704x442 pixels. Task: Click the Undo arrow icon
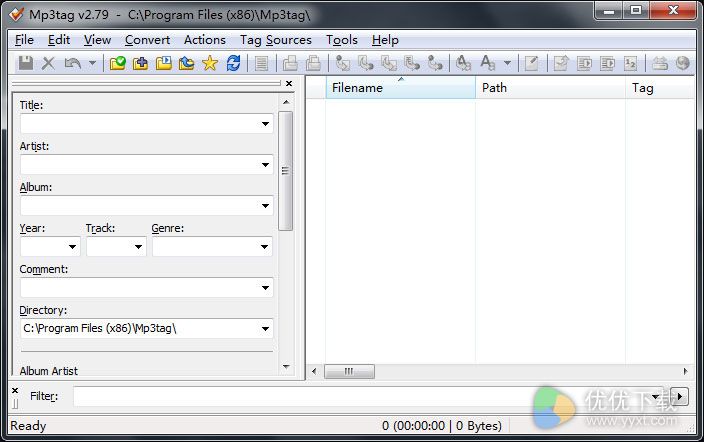(72, 63)
